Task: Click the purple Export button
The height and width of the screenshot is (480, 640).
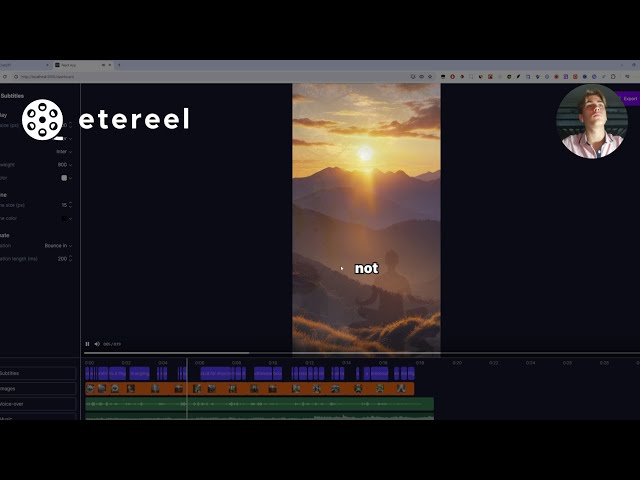Action: click(629, 98)
